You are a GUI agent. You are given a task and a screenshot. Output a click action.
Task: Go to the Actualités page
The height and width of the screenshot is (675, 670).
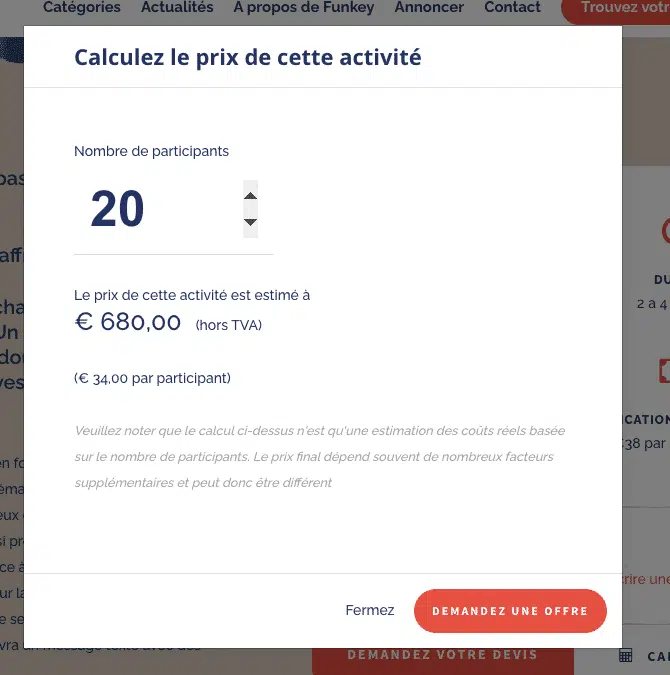click(x=177, y=7)
